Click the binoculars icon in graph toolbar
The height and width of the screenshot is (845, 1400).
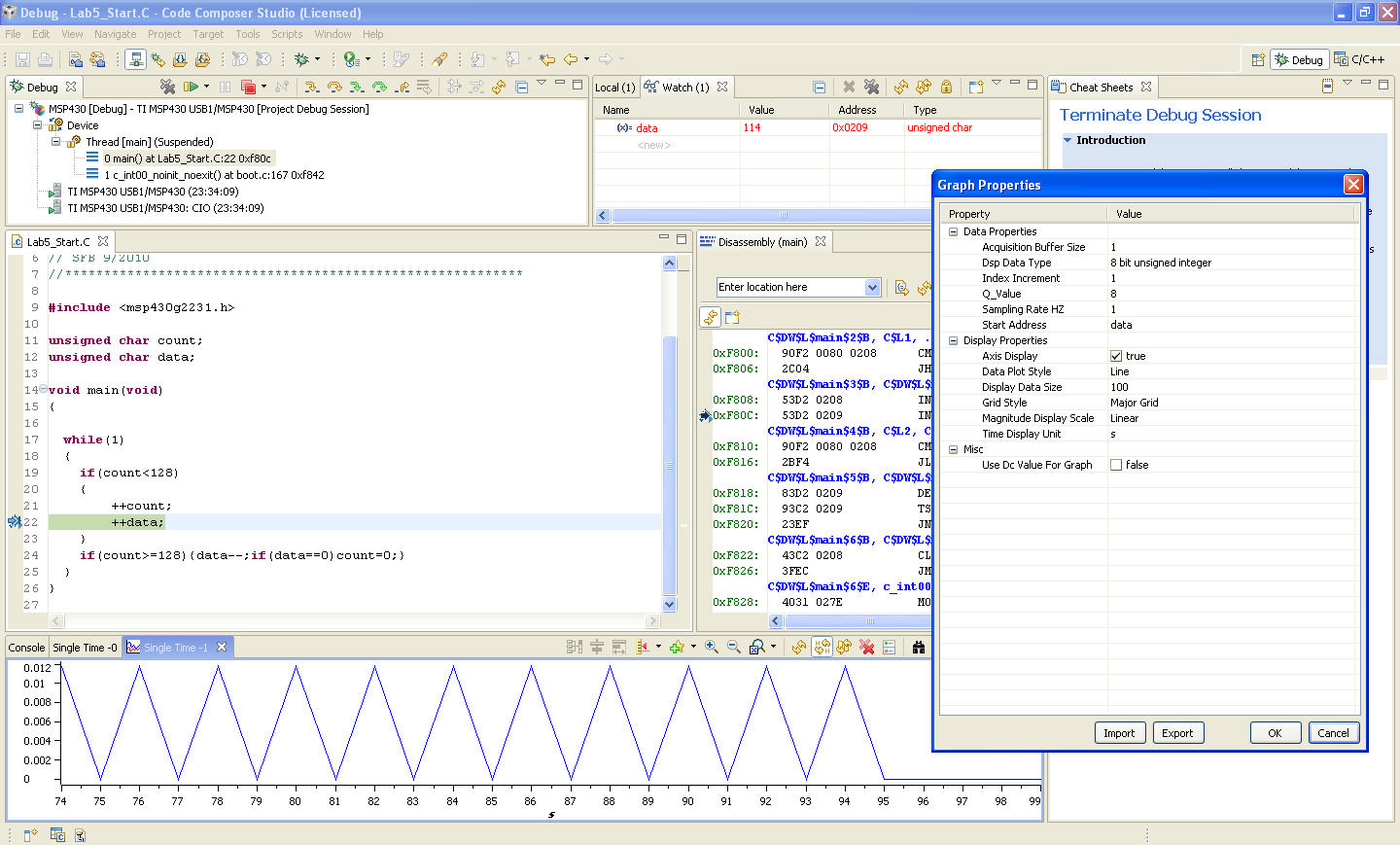(919, 647)
